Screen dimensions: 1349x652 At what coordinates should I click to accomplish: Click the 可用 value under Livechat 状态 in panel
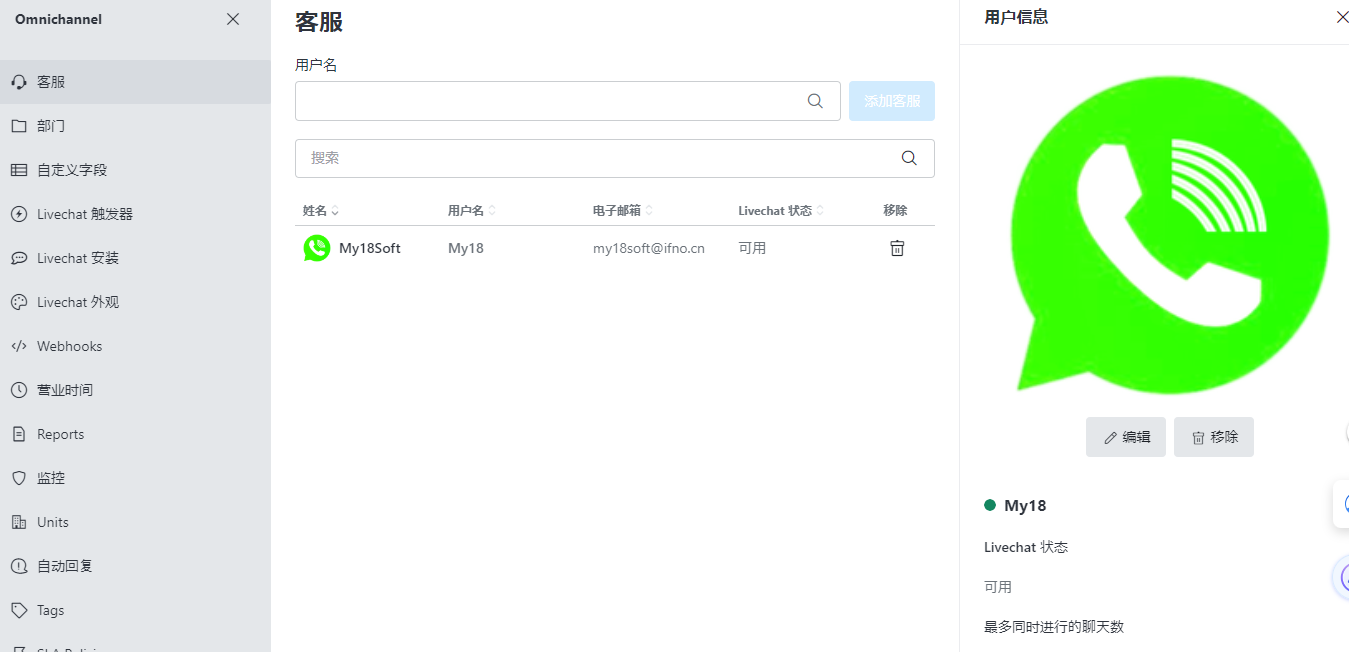point(998,587)
